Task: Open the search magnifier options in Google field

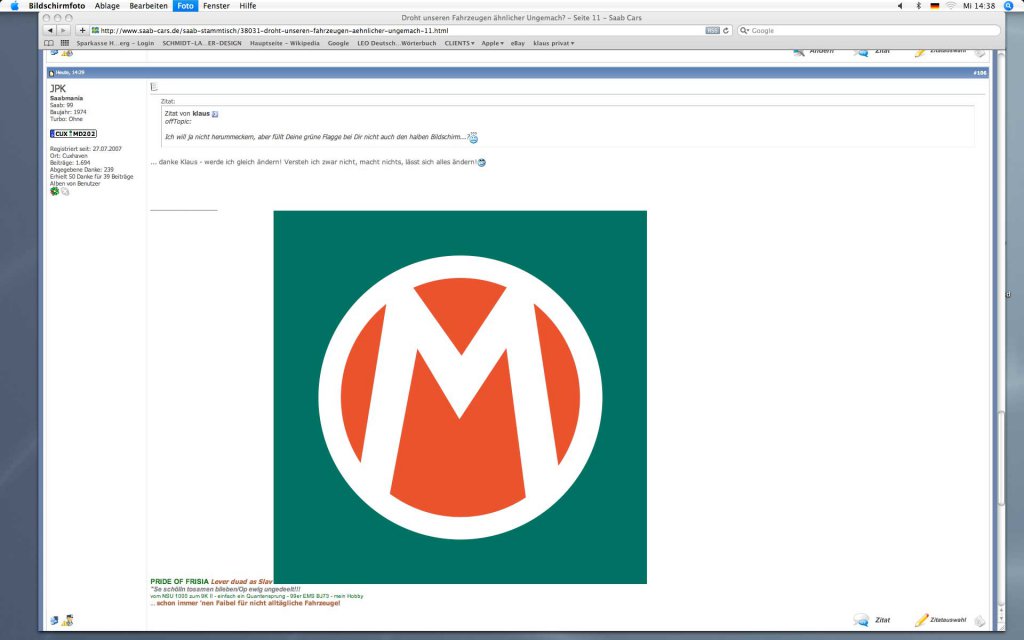Action: [744, 31]
